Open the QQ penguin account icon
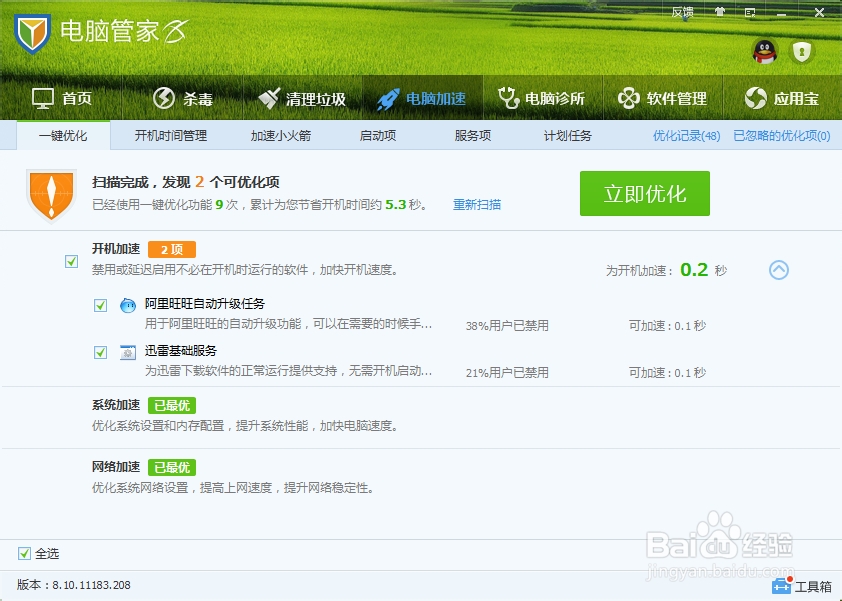The image size is (842, 601). [765, 52]
